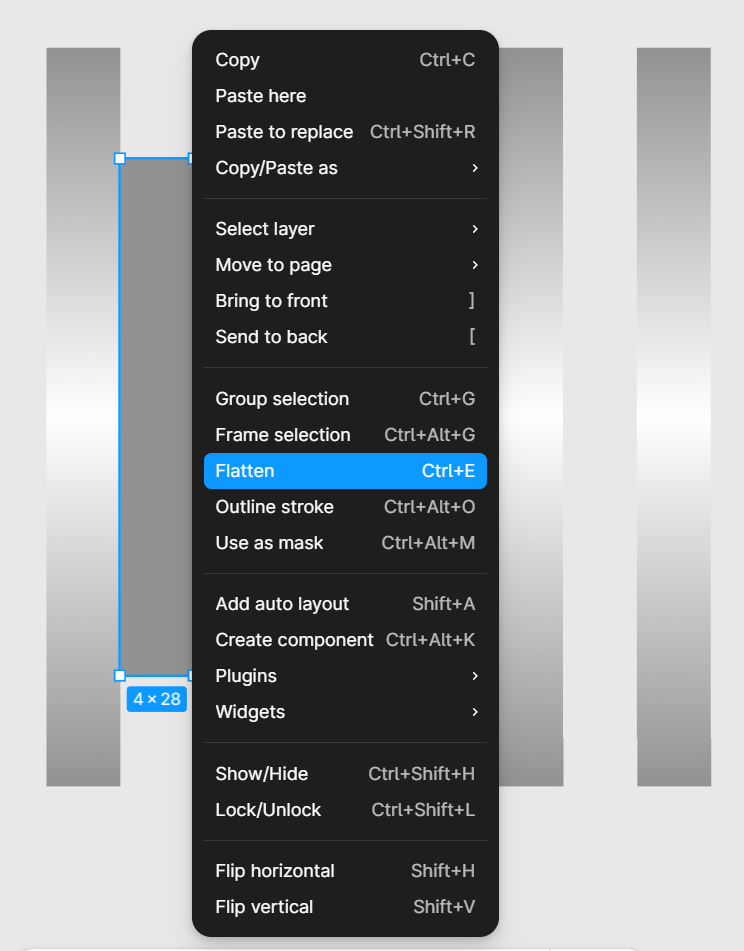Click Group selection
744x951 pixels.
tap(283, 399)
